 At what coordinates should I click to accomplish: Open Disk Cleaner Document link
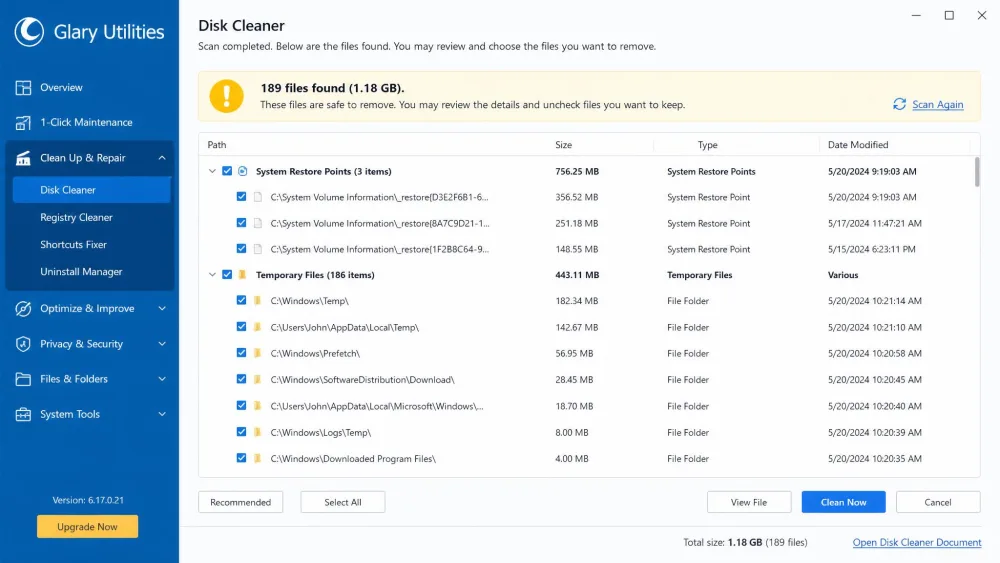click(x=916, y=543)
